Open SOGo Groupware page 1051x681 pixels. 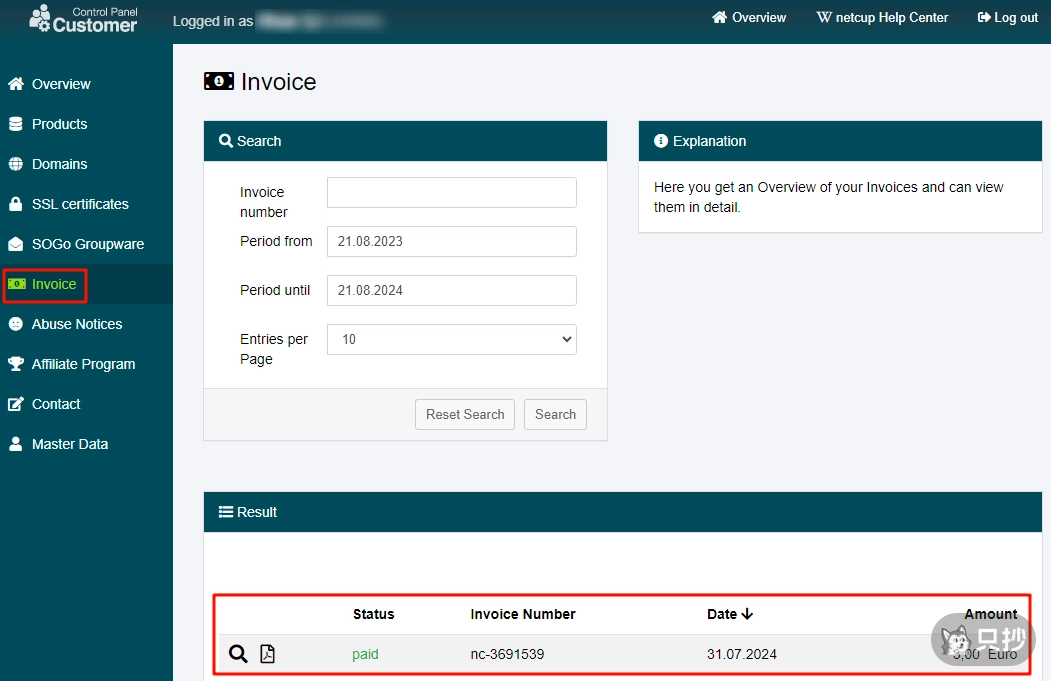coord(87,244)
